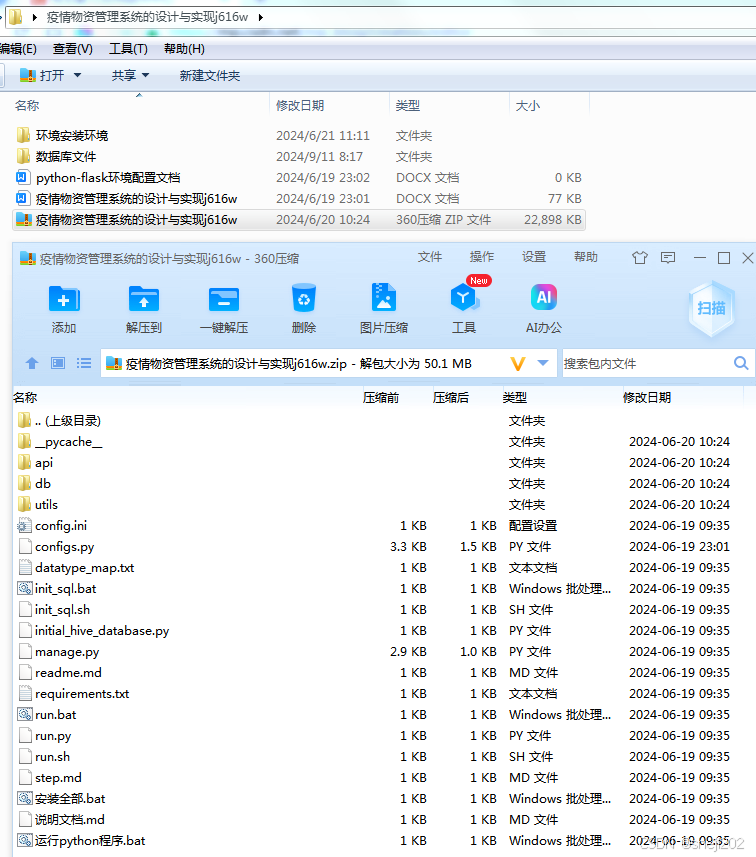Sort archive list by 压缩前 column
756x857 pixels.
[381, 397]
